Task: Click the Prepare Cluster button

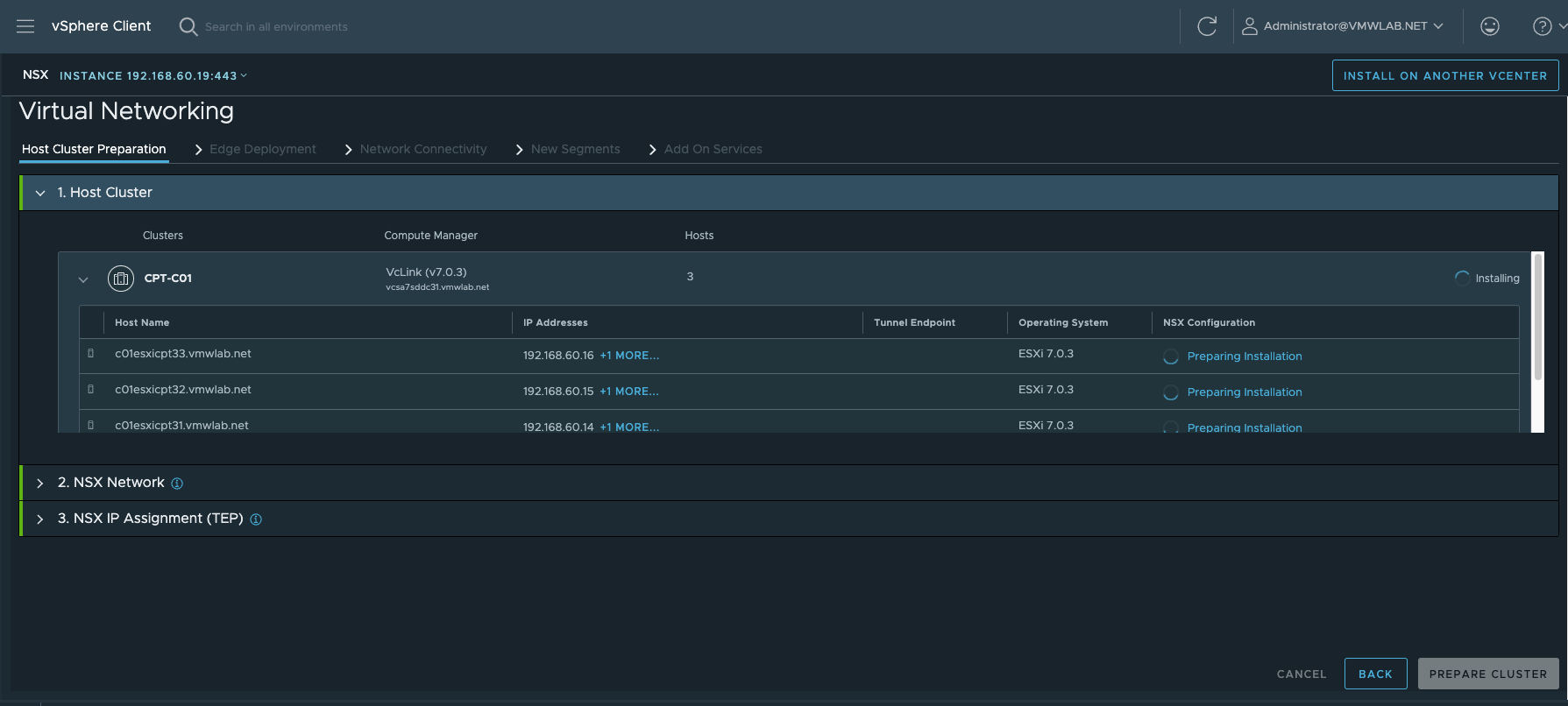Action: [1488, 674]
